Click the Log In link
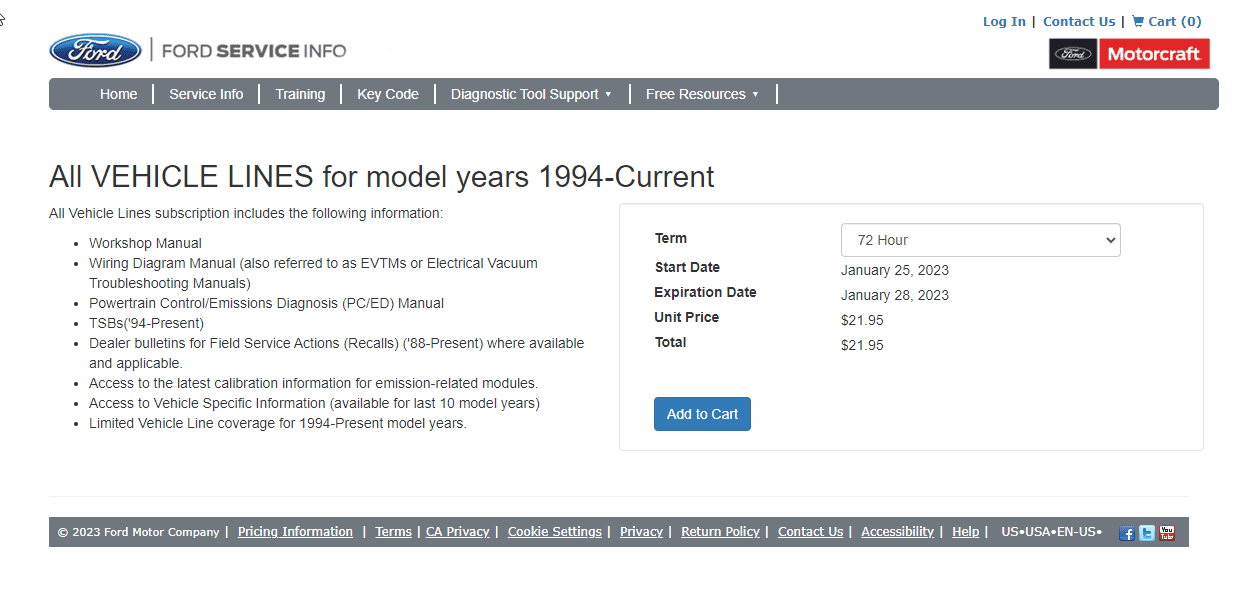Viewport: 1247px width, 594px height. [1004, 21]
